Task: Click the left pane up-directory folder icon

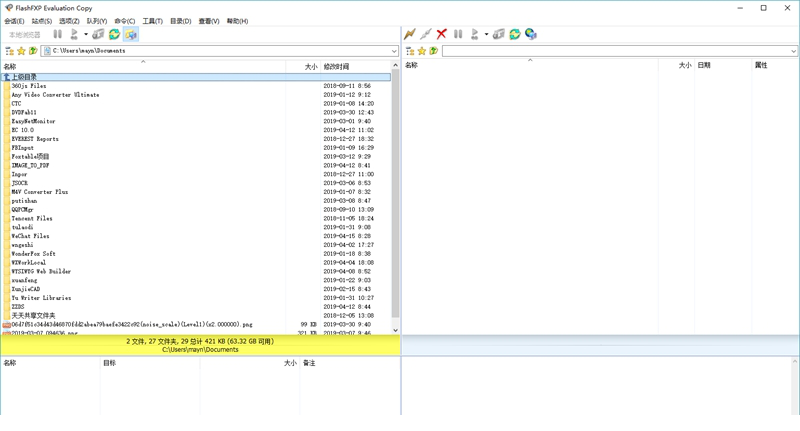Action: (33, 51)
